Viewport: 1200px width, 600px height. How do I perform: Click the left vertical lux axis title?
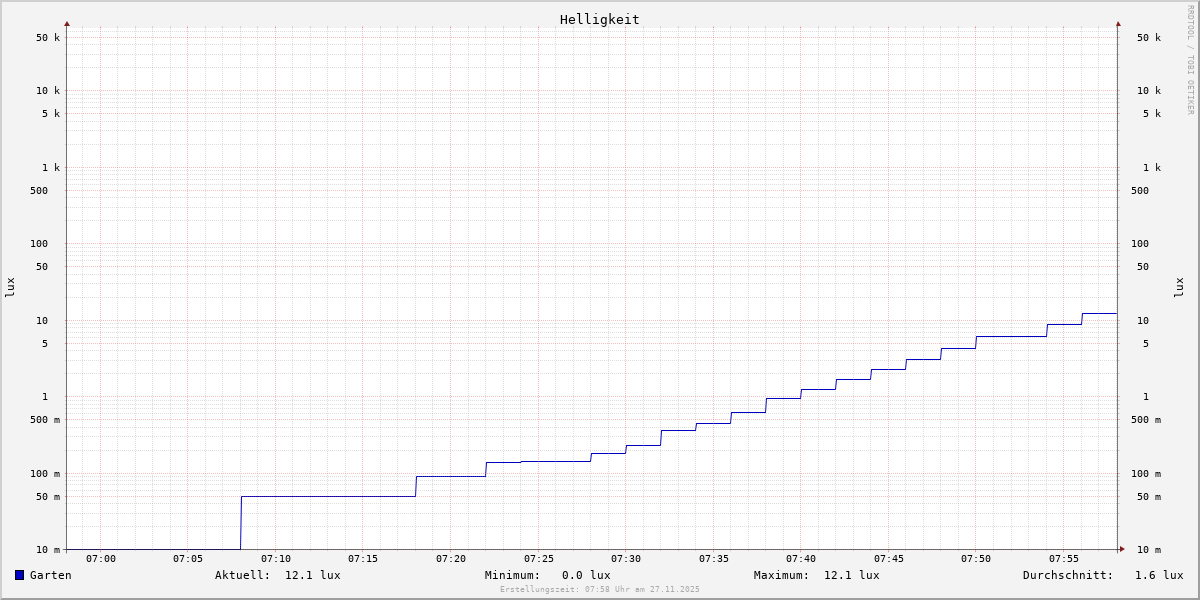[10, 287]
